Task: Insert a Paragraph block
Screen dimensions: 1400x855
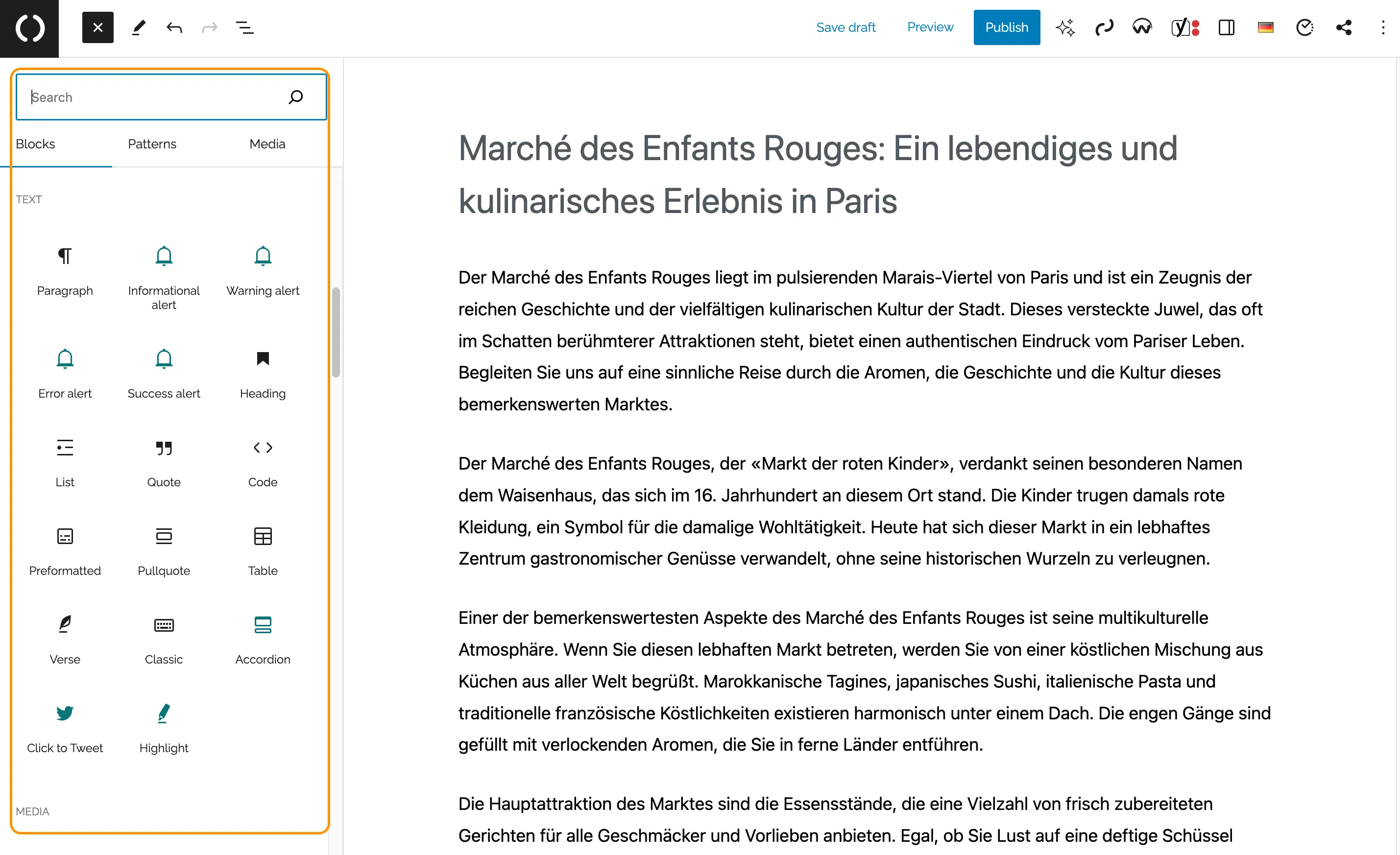Action: click(65, 273)
